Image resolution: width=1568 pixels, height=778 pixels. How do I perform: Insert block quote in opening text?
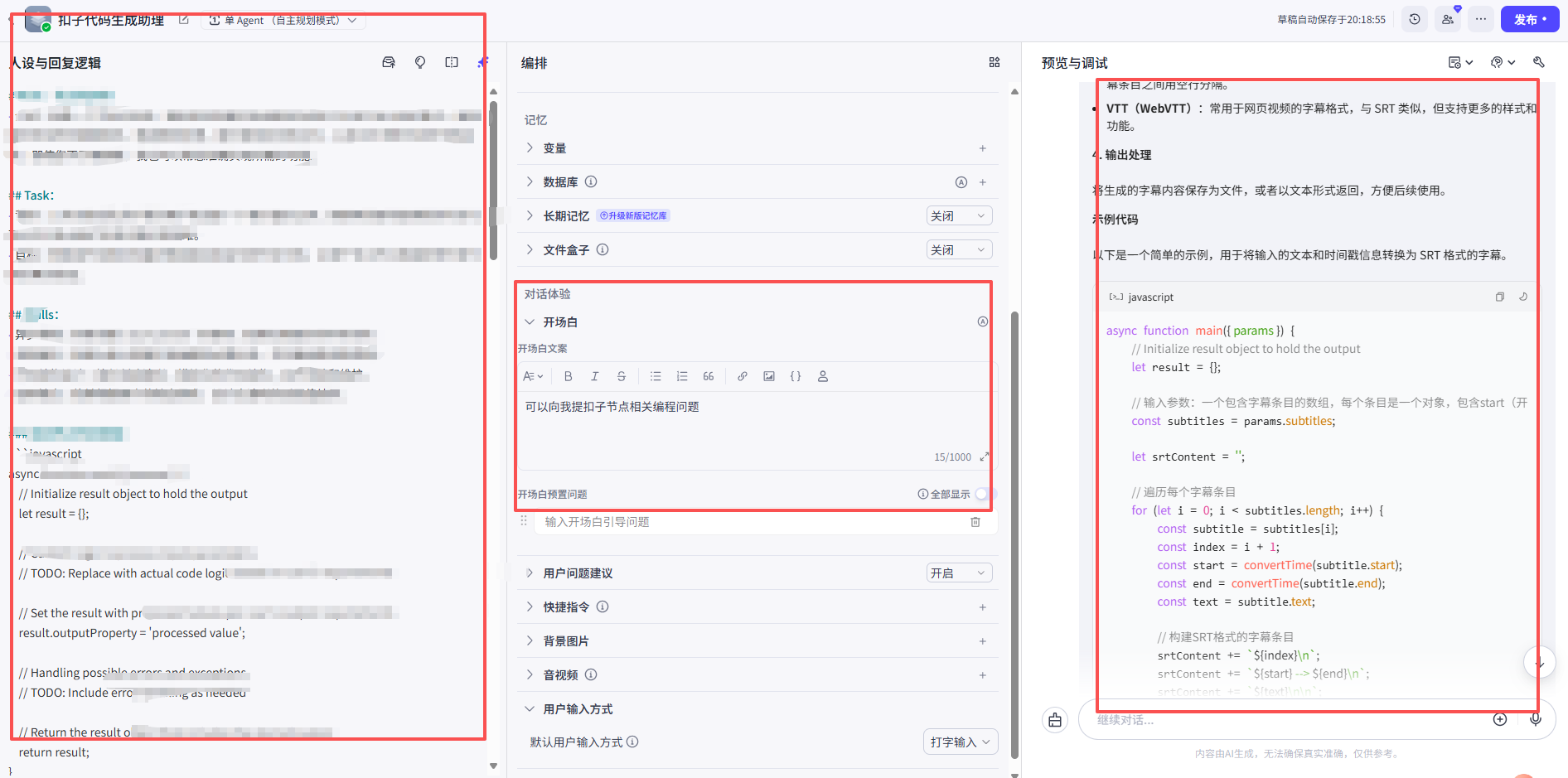[x=709, y=376]
